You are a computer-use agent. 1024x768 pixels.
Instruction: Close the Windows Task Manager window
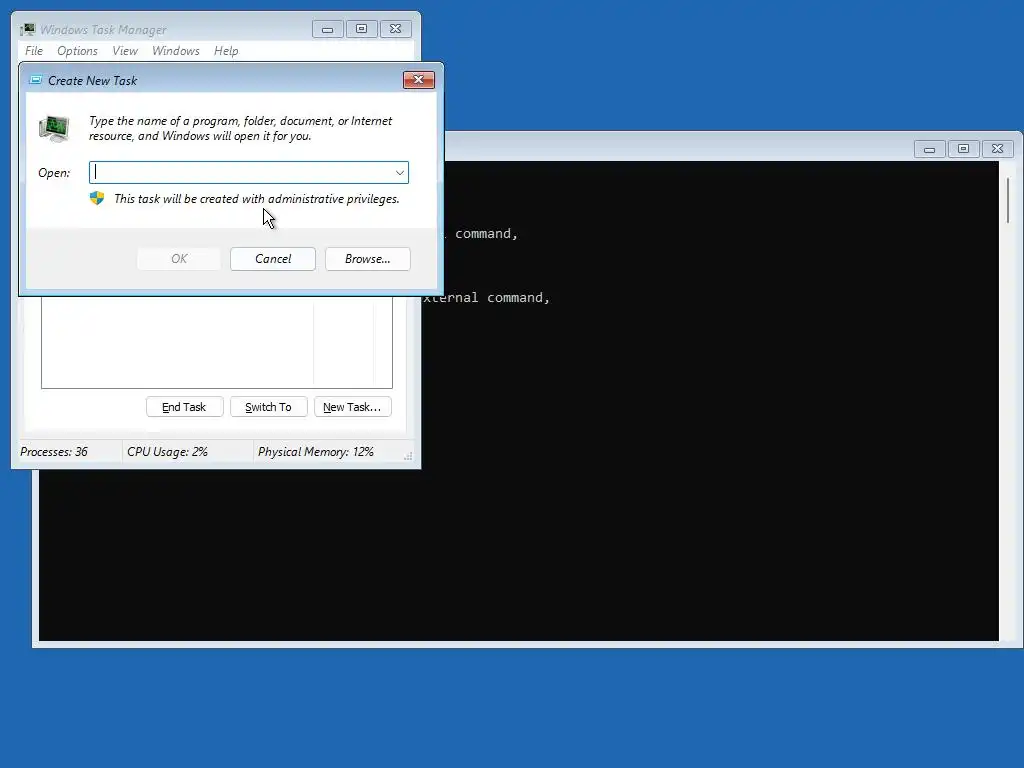point(396,29)
